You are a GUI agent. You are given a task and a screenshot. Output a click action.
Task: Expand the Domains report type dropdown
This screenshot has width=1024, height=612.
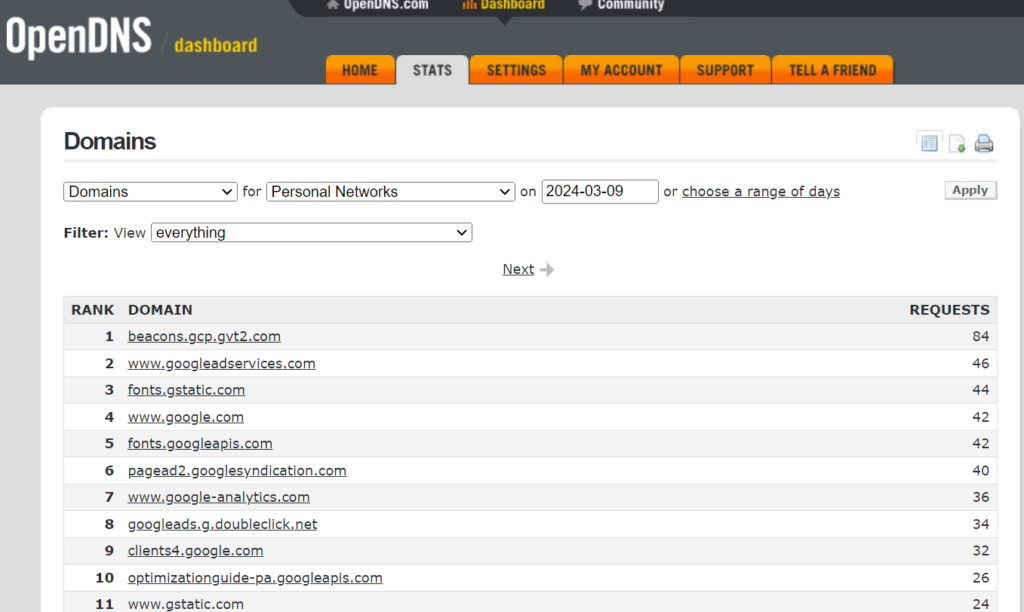pos(150,192)
